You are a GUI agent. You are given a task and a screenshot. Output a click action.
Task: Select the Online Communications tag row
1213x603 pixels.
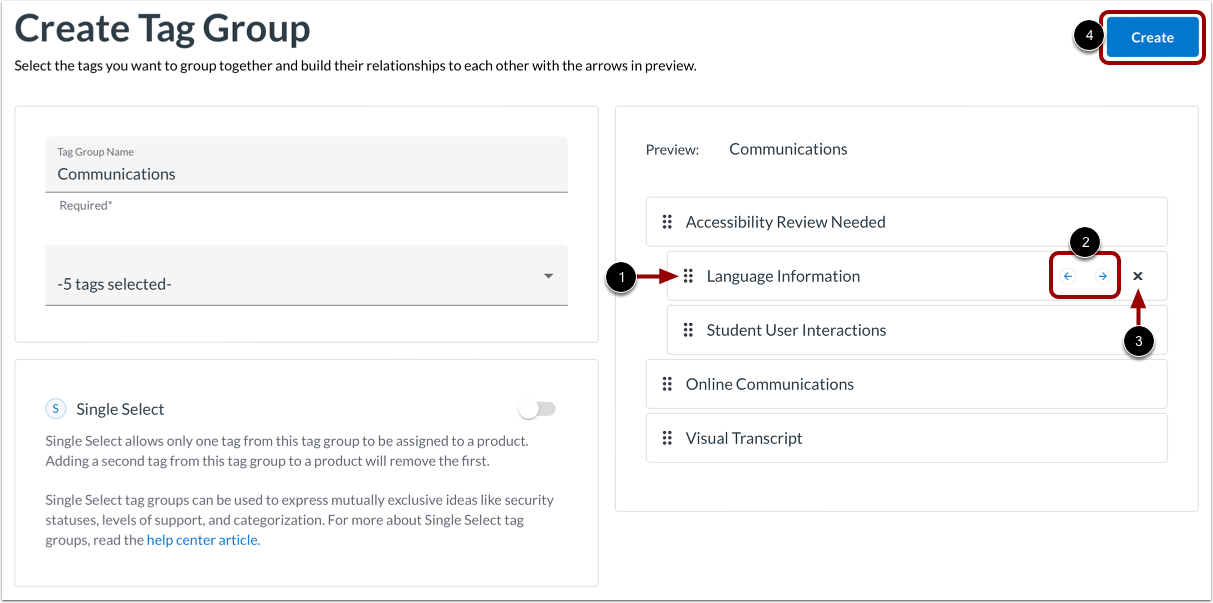point(906,384)
